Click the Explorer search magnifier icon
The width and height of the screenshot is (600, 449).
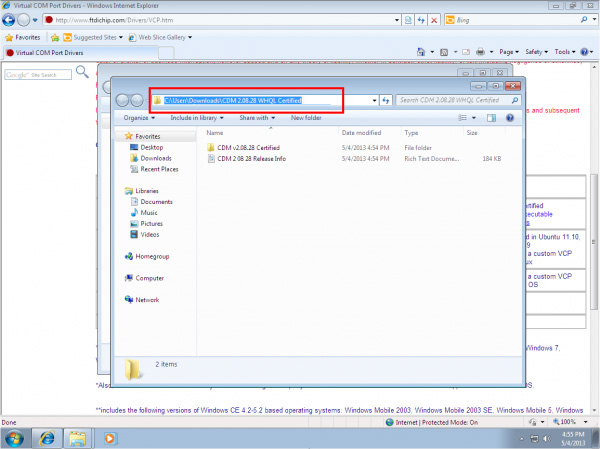click(x=515, y=100)
